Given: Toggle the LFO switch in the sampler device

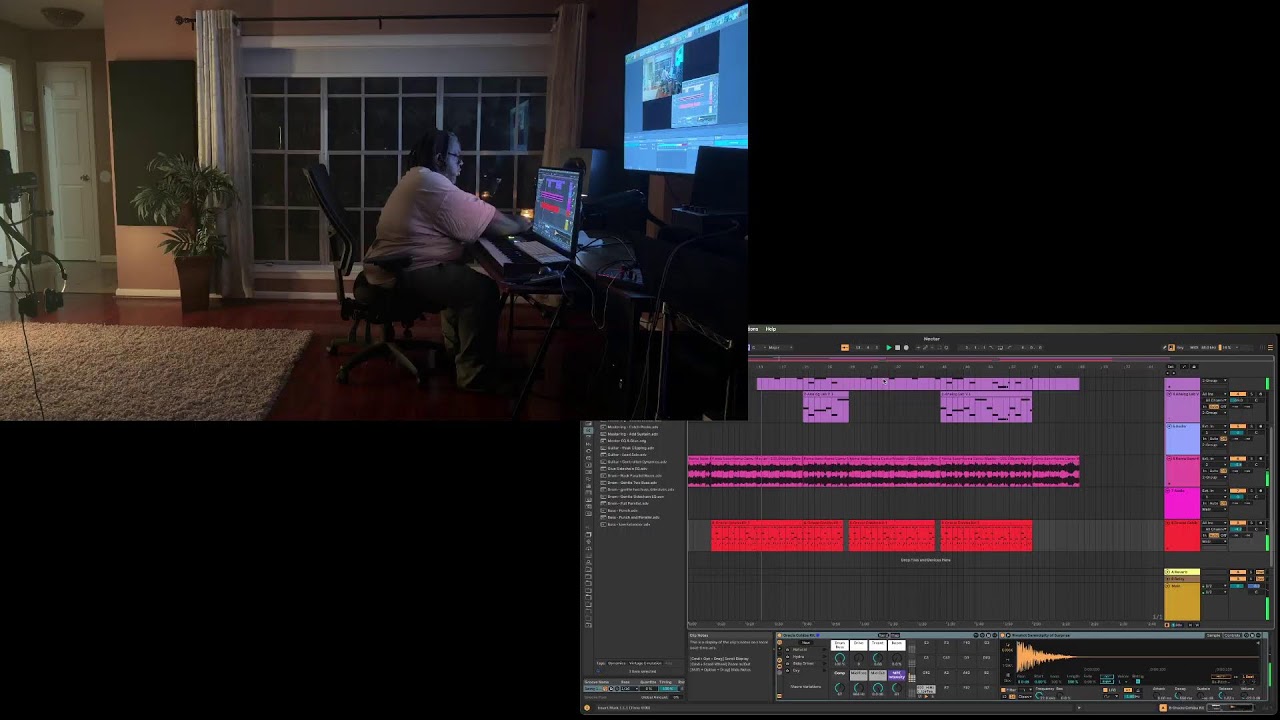Looking at the screenshot, I should [x=1105, y=689].
